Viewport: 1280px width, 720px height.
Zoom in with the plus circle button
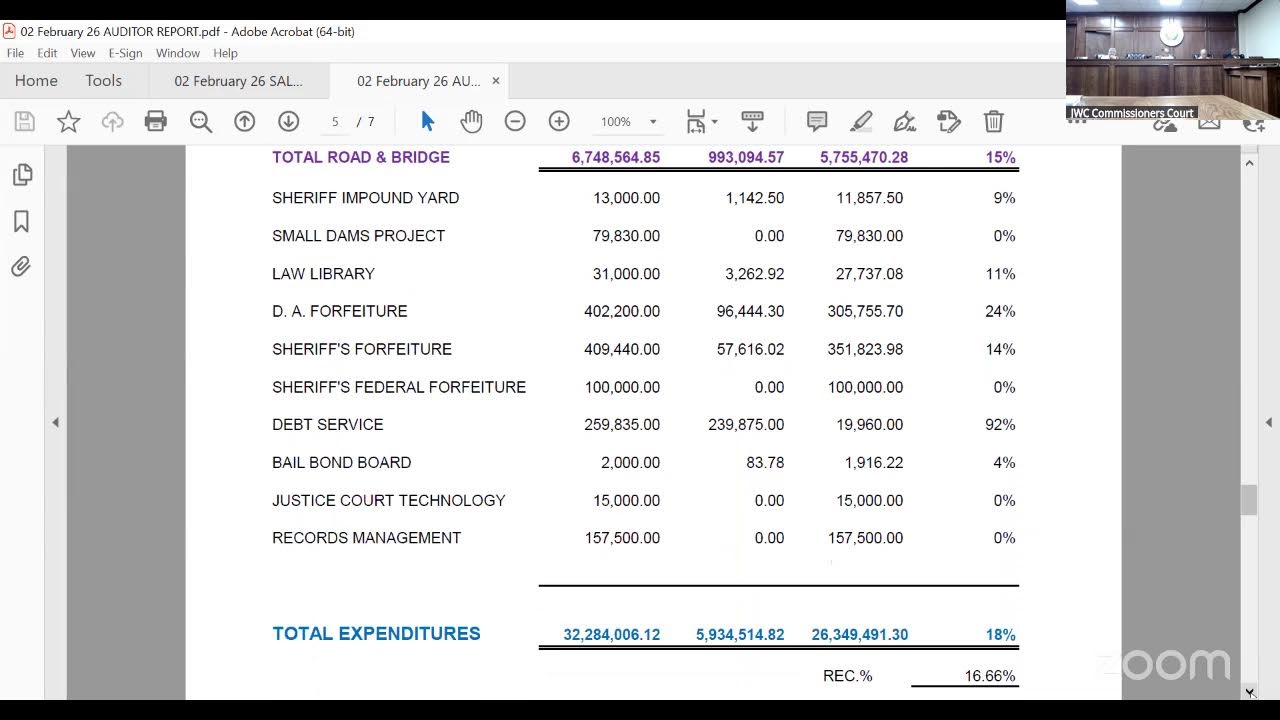559,122
